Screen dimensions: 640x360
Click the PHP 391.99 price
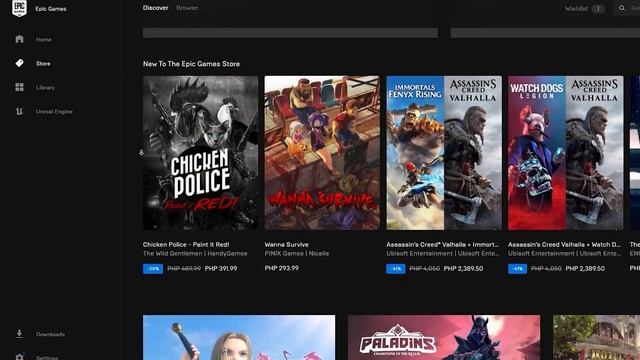[x=221, y=269]
